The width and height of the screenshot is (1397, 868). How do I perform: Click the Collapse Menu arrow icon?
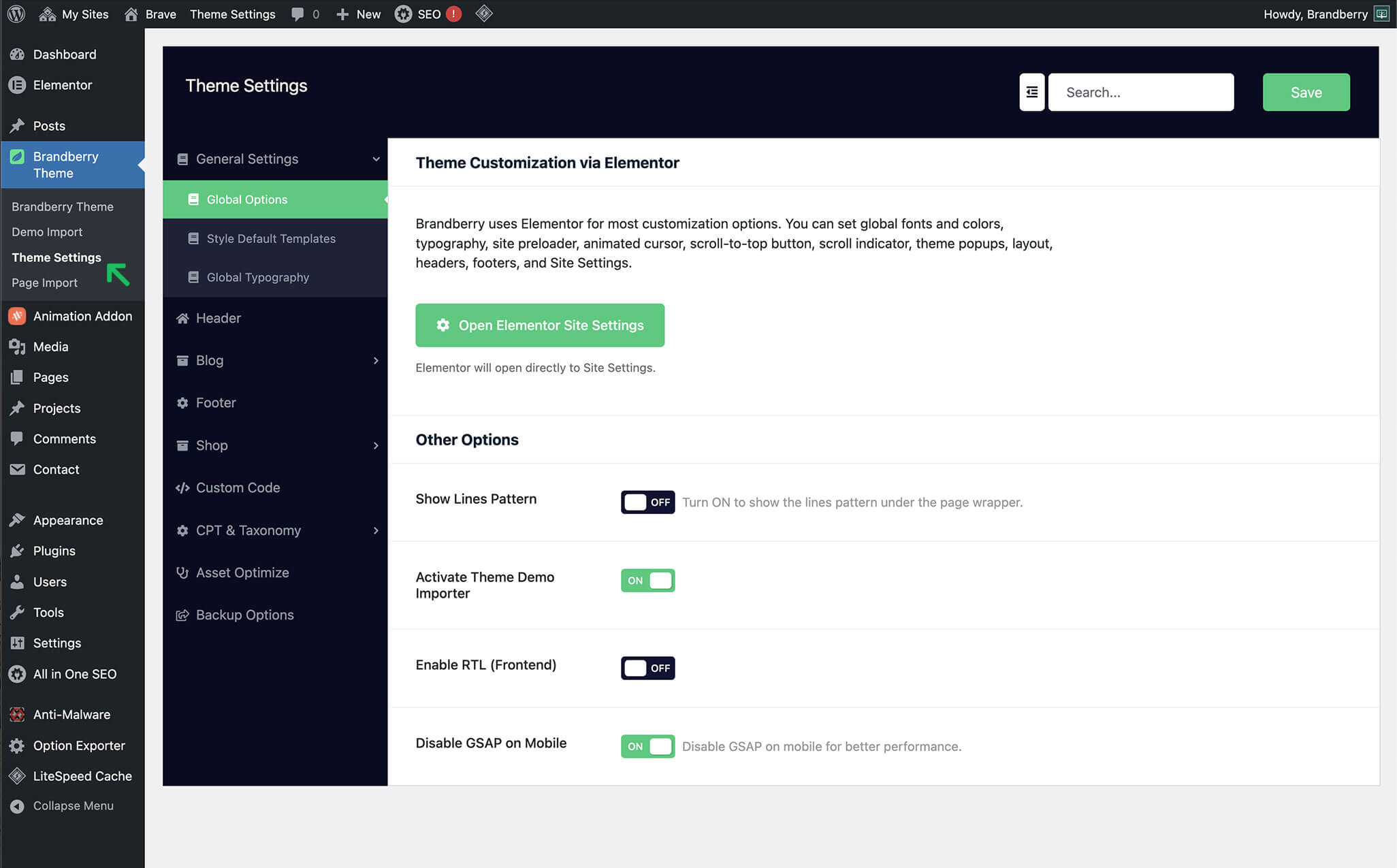click(17, 806)
